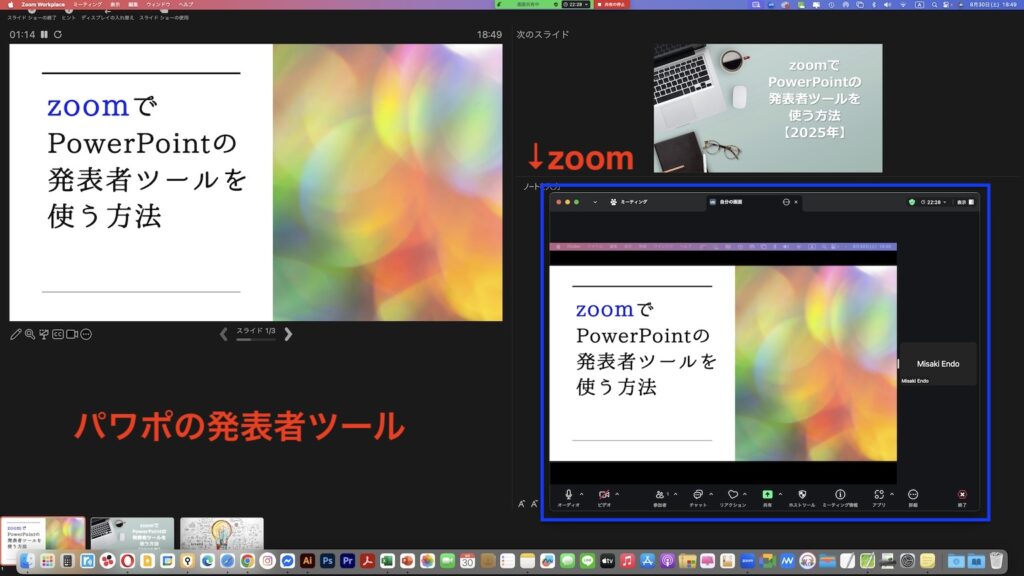
Task: Launch Illustrator from the Dock
Action: coord(308,561)
